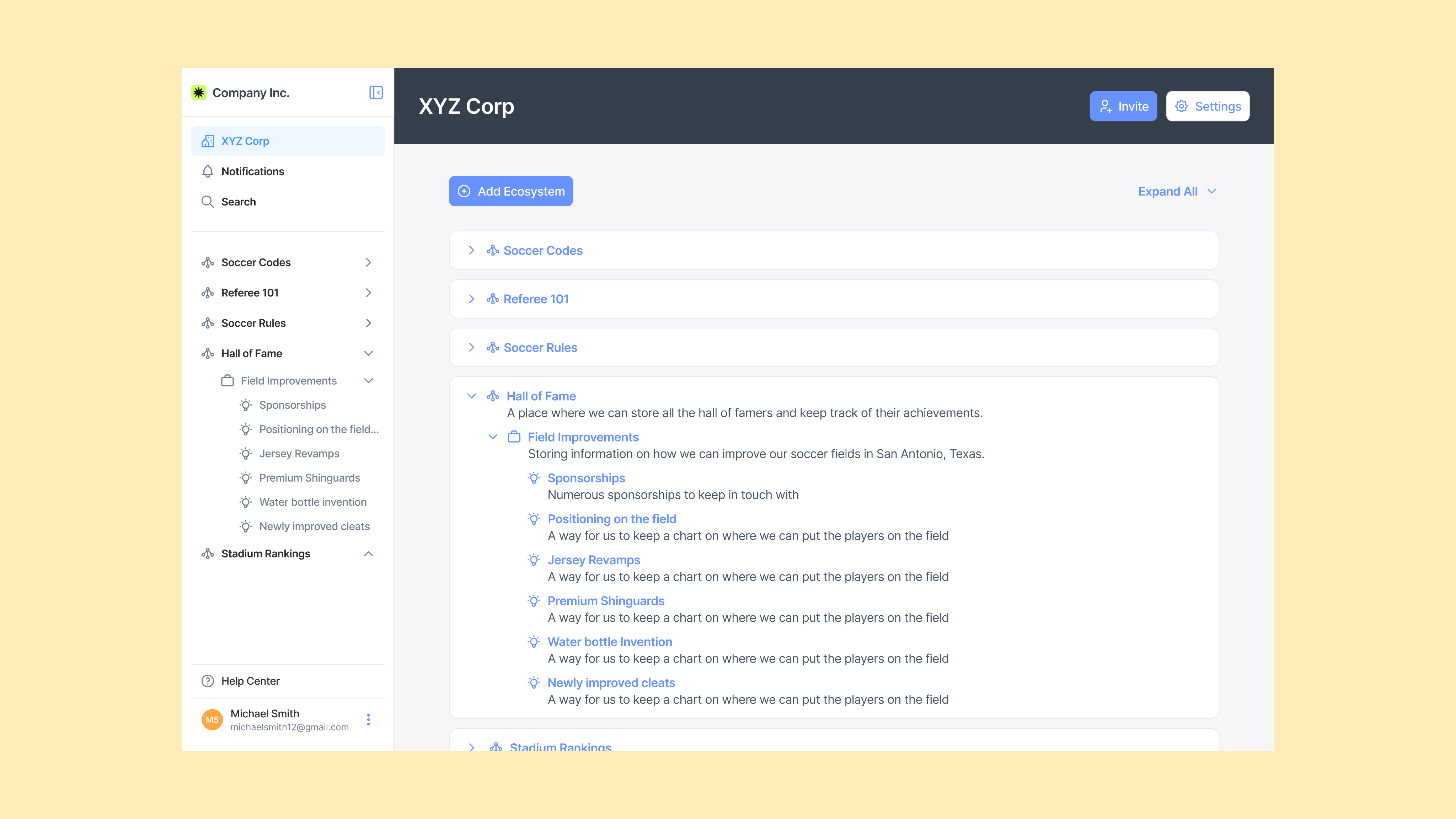
Task: Toggle Stadium Rankings sidebar chevron
Action: coord(369,554)
